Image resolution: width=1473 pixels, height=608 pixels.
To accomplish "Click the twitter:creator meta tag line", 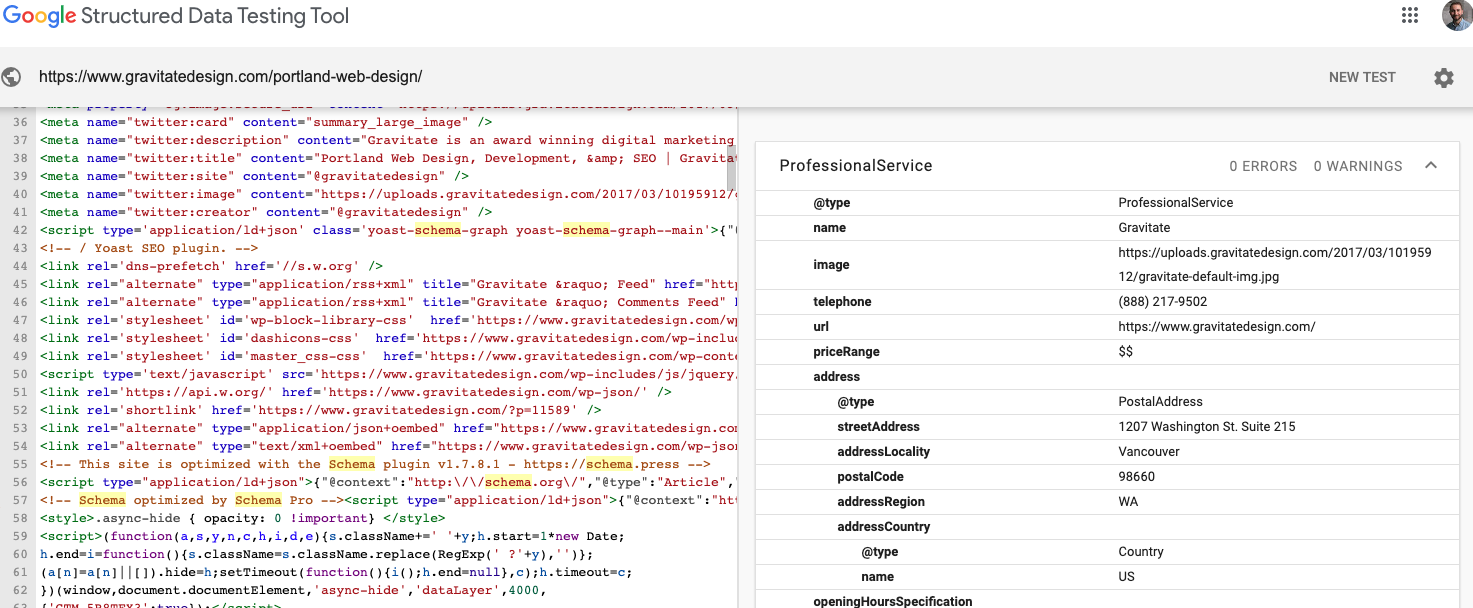I will (266, 213).
